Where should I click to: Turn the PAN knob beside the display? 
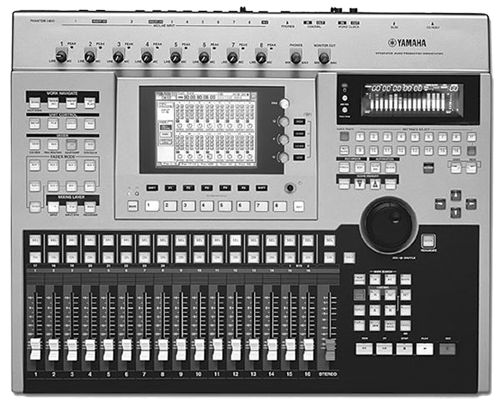[x=284, y=104]
